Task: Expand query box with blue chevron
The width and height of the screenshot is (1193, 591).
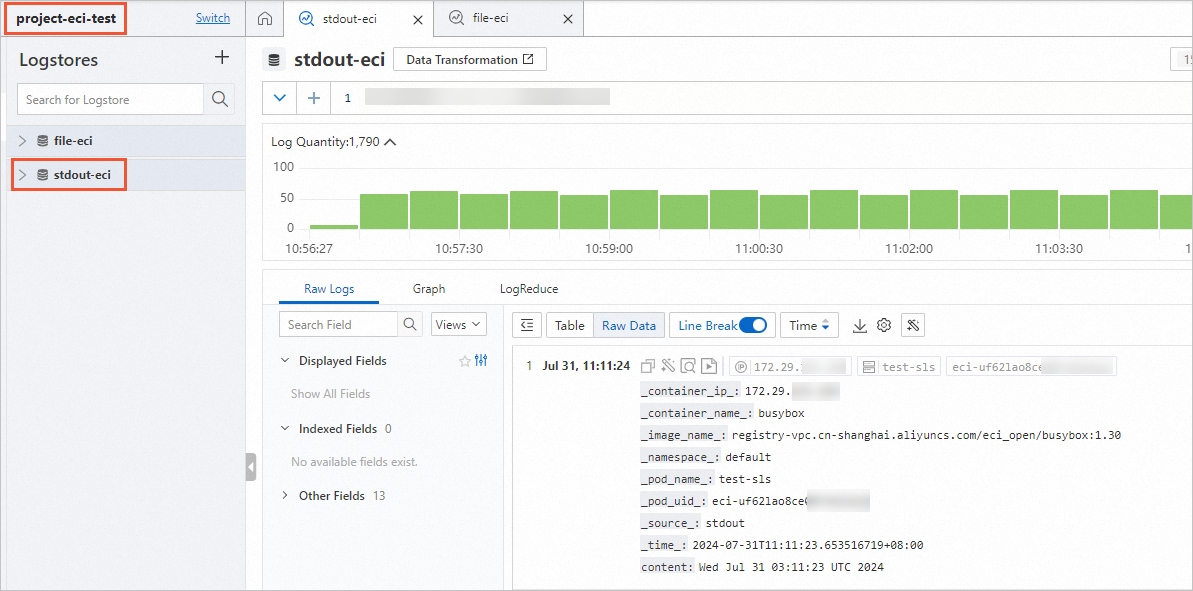Action: 279,98
